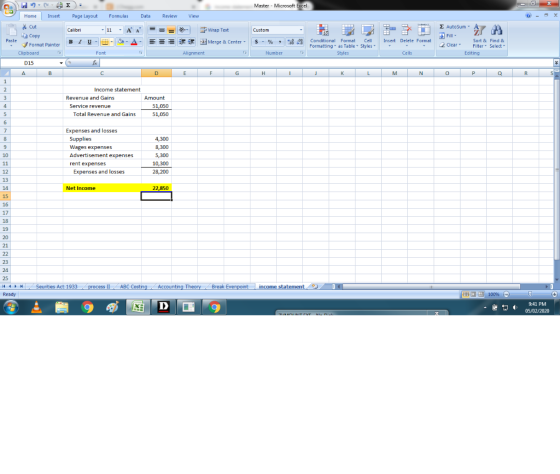Open the Orientation text rotation icon
This screenshot has width=560, height=474.
coord(184,30)
